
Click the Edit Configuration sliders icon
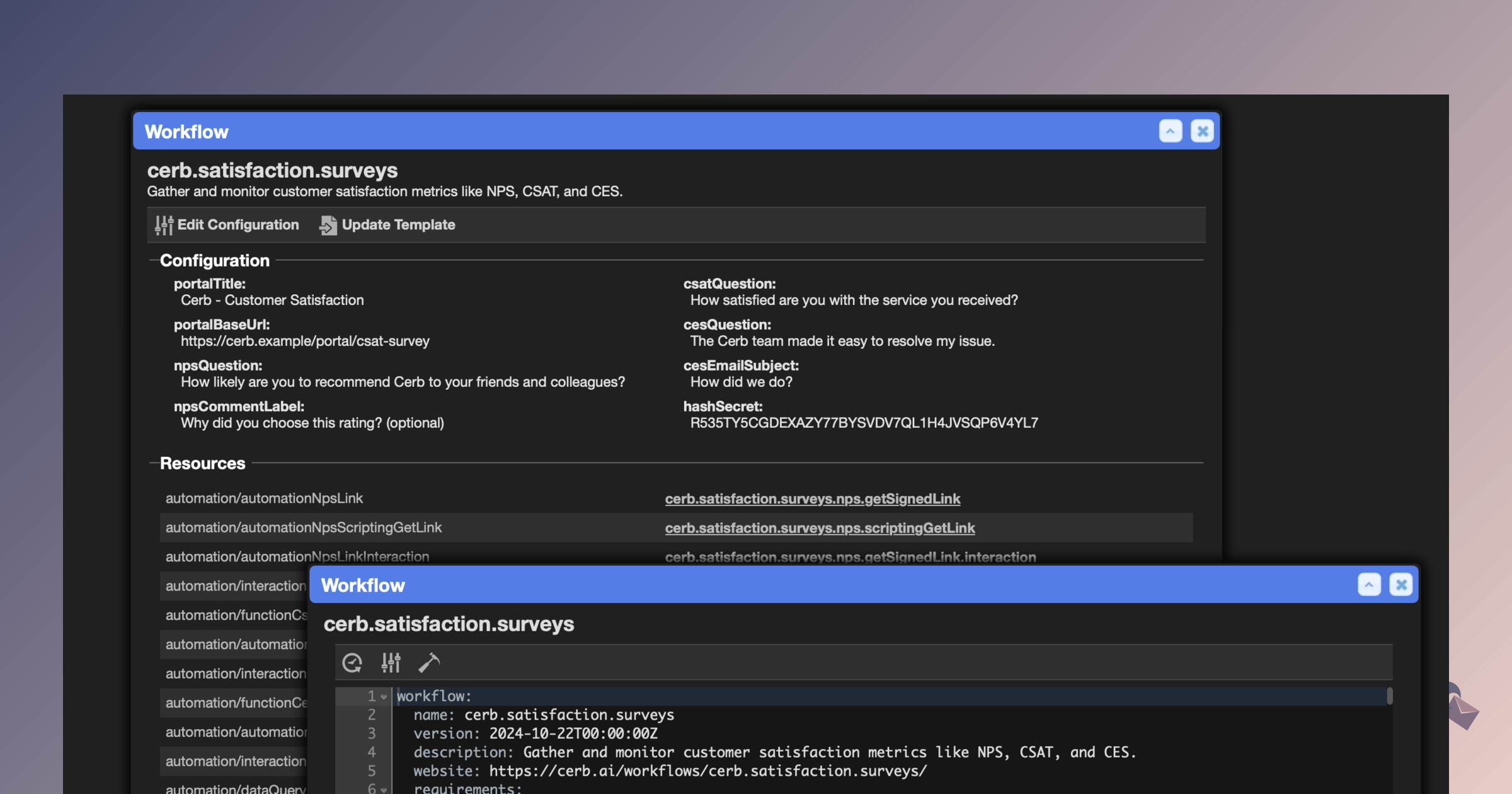[164, 225]
